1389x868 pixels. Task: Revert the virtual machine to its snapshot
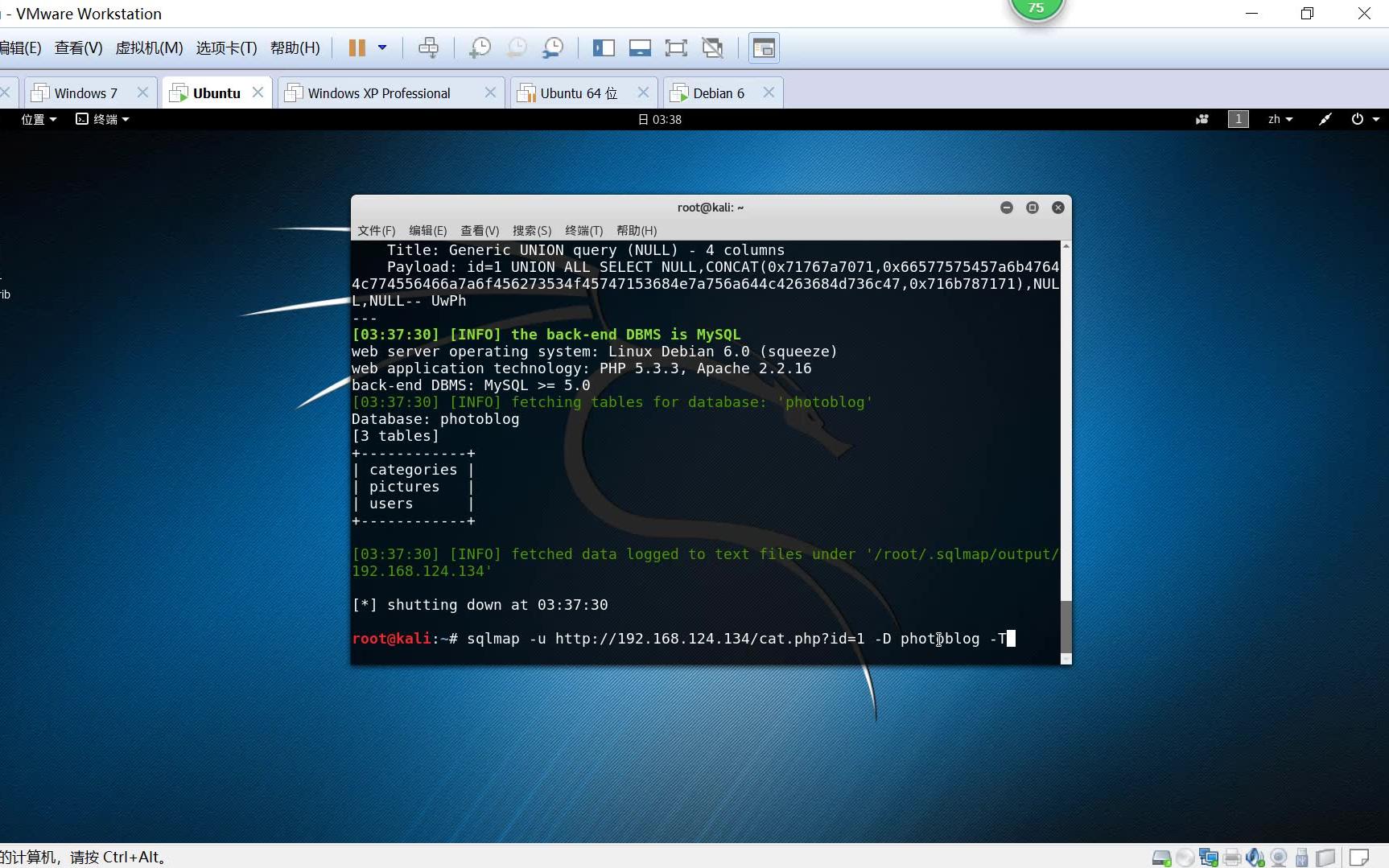pos(516,47)
